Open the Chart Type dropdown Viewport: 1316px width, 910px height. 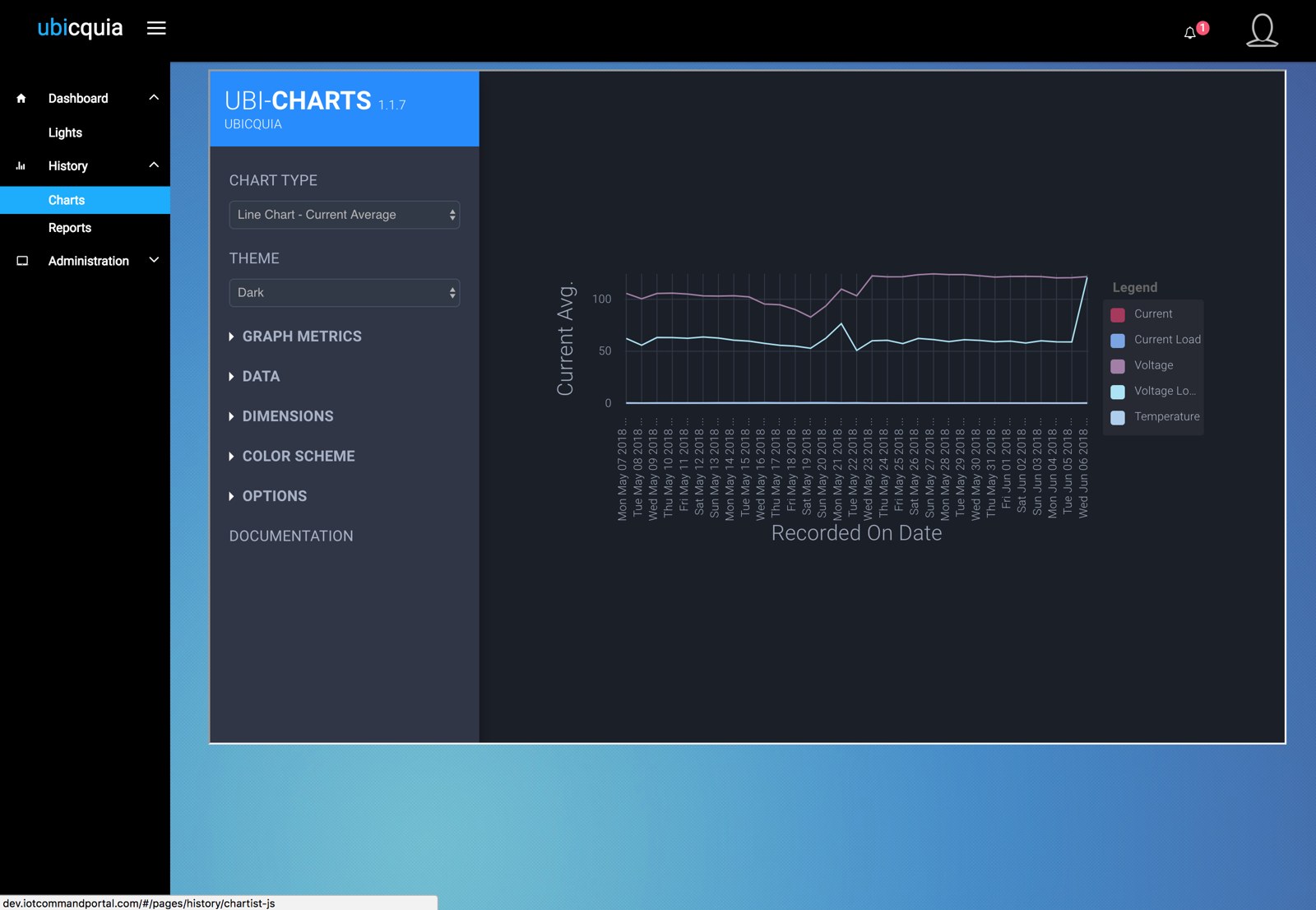pyautogui.click(x=344, y=215)
